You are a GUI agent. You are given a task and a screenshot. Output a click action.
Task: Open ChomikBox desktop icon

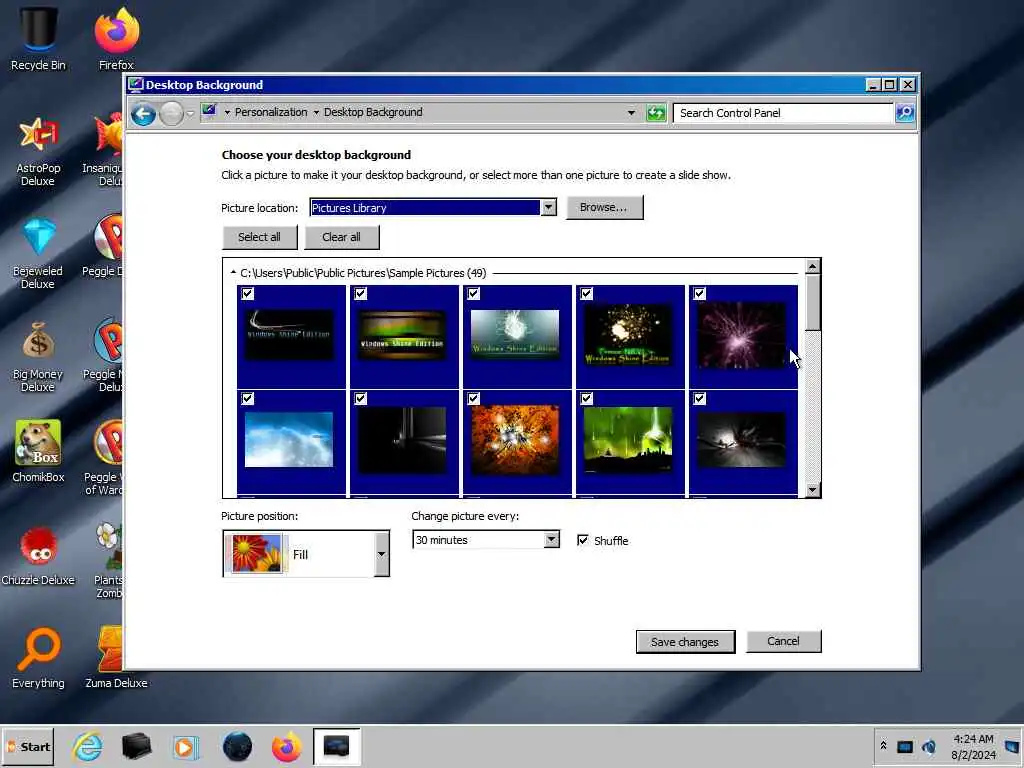tap(38, 451)
